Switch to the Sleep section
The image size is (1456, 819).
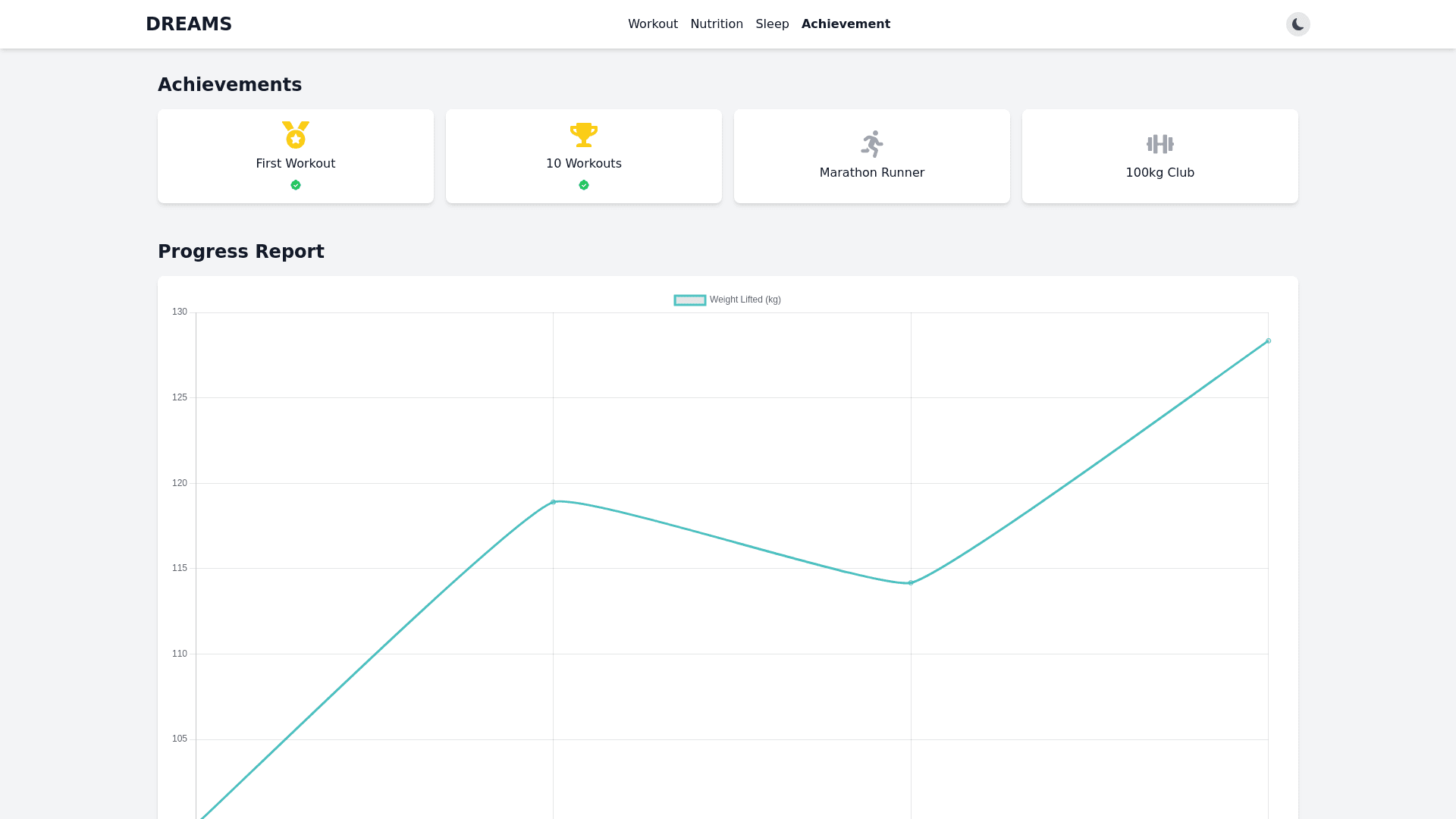(x=772, y=24)
